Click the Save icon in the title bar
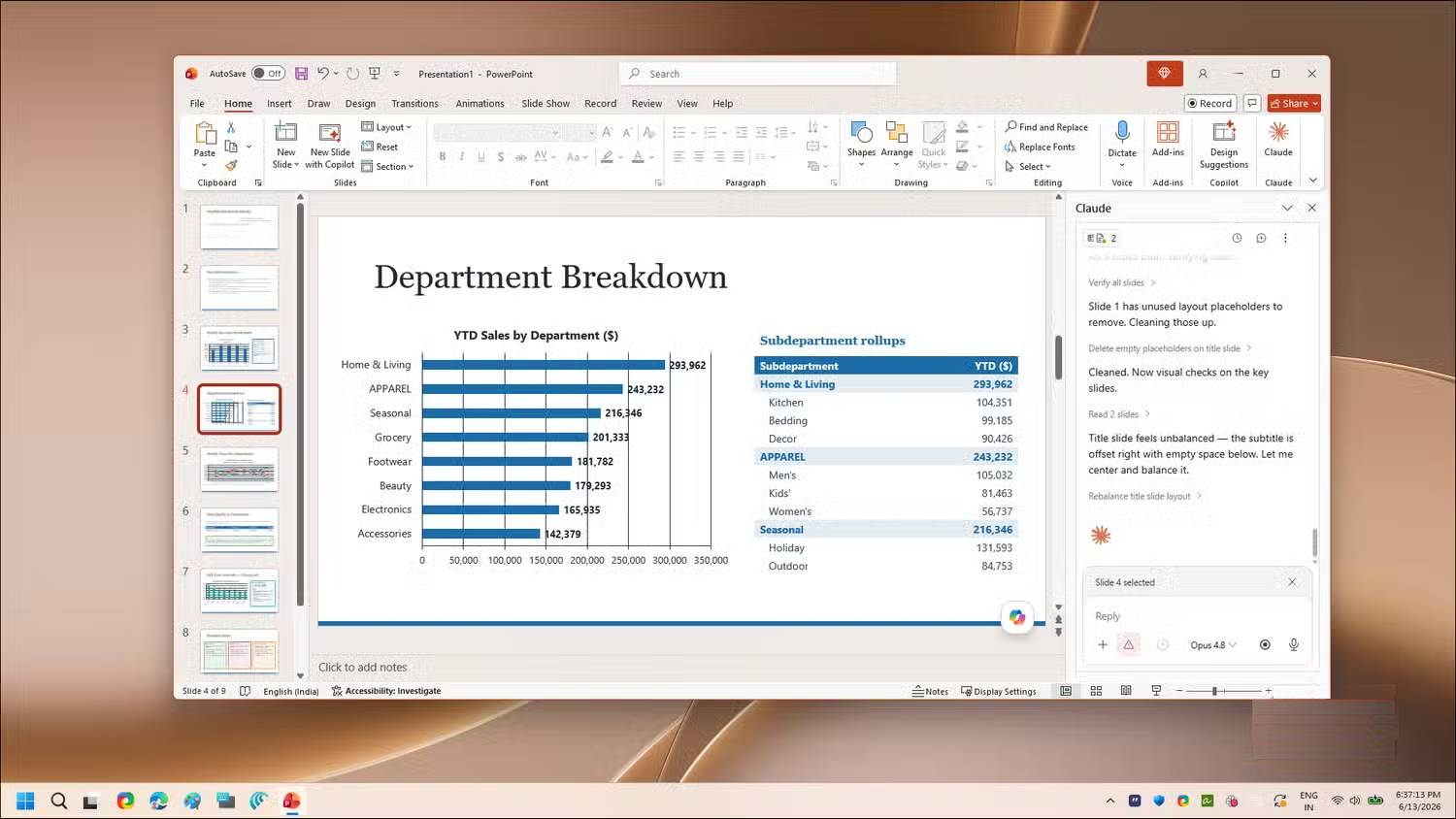This screenshot has width=1456, height=819. [302, 74]
